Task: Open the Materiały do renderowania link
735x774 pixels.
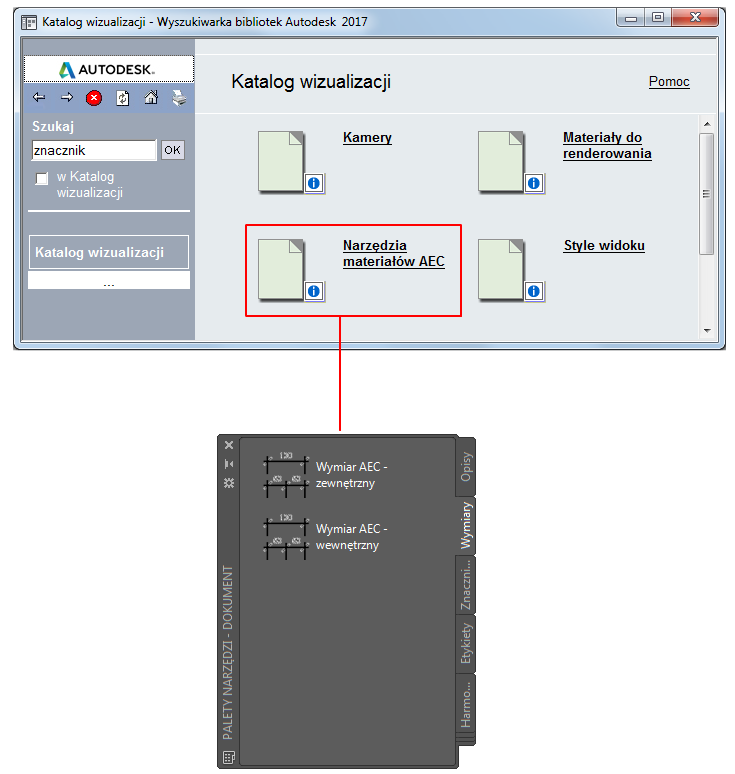Action: pyautogui.click(x=607, y=145)
